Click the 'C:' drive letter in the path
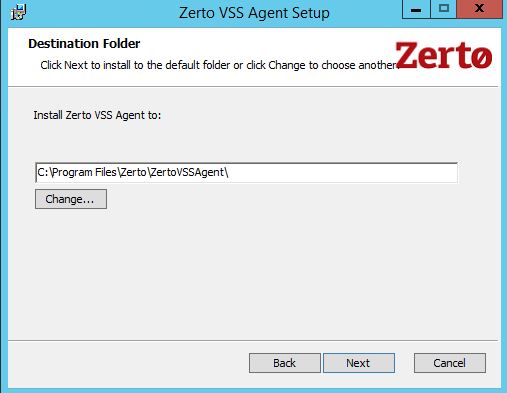 coord(43,172)
